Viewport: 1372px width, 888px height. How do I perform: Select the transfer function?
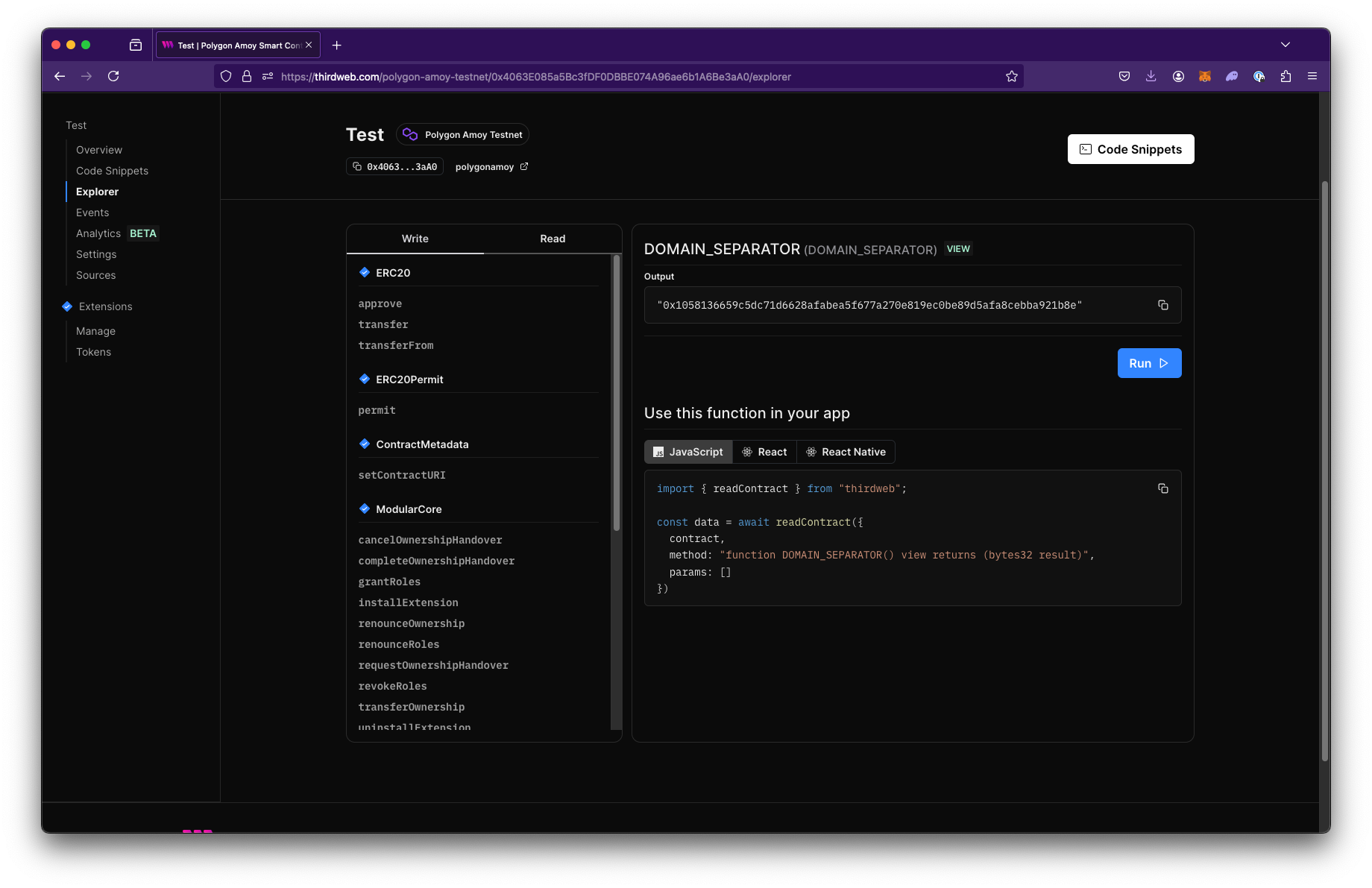pos(383,324)
